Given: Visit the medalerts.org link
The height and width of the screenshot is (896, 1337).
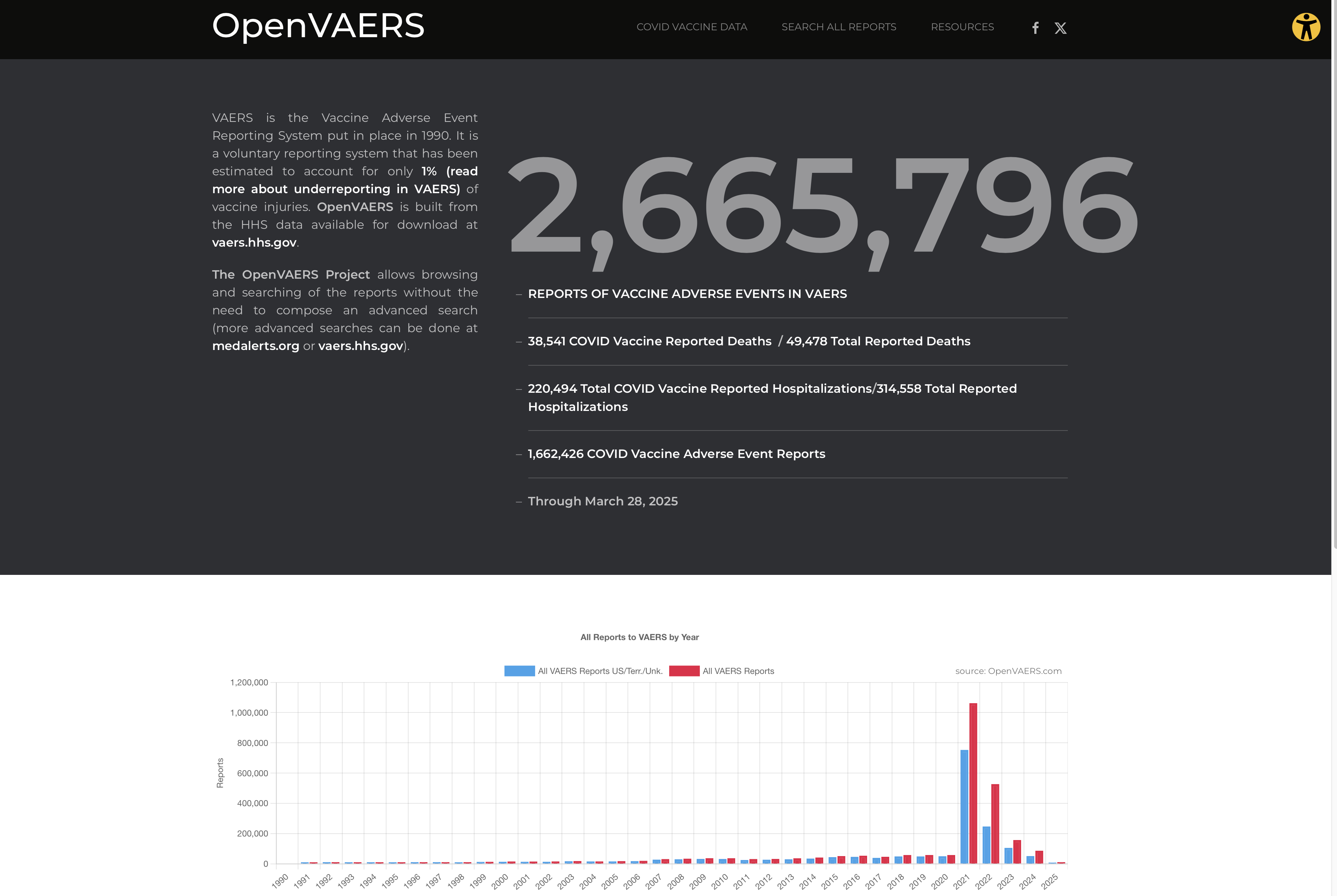Looking at the screenshot, I should coord(256,346).
